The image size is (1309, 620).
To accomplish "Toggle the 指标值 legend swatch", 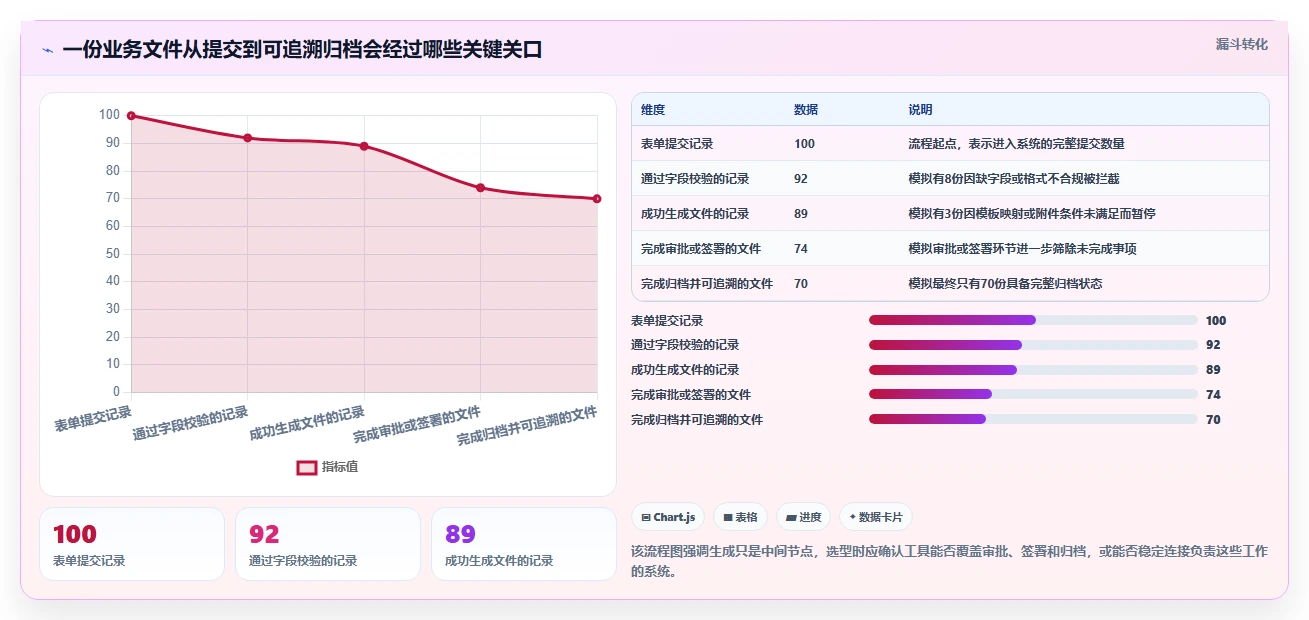I will point(307,467).
